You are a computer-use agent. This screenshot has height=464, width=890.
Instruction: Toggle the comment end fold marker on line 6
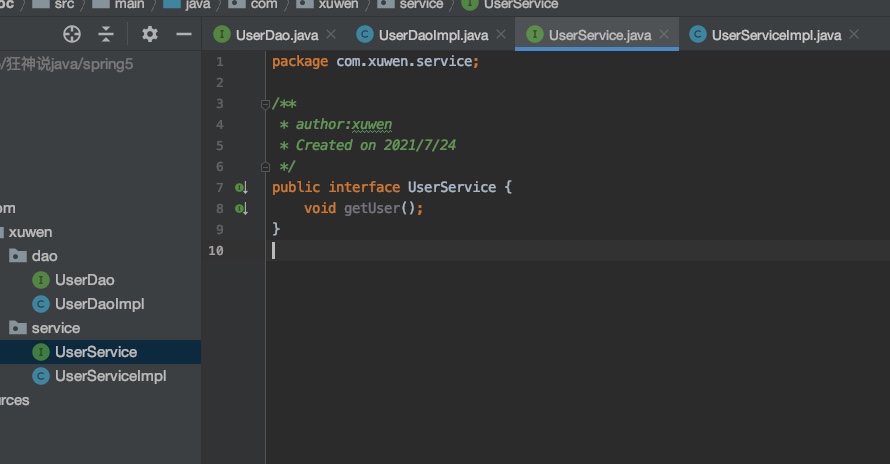[265, 166]
